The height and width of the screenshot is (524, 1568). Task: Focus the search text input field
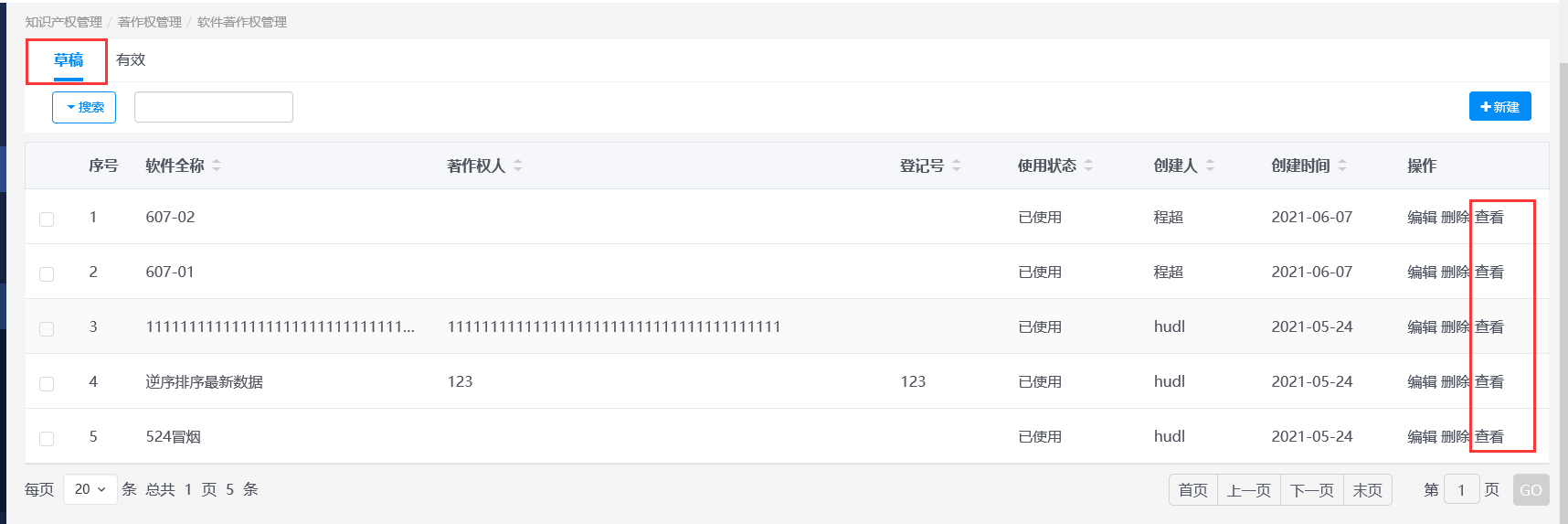pyautogui.click(x=214, y=107)
